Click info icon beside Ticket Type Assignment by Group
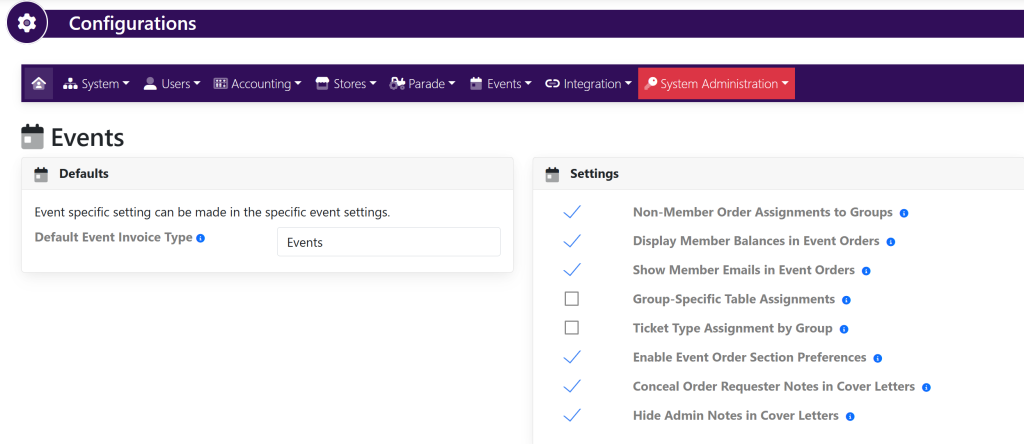This screenshot has height=444, width=1024. [x=844, y=329]
